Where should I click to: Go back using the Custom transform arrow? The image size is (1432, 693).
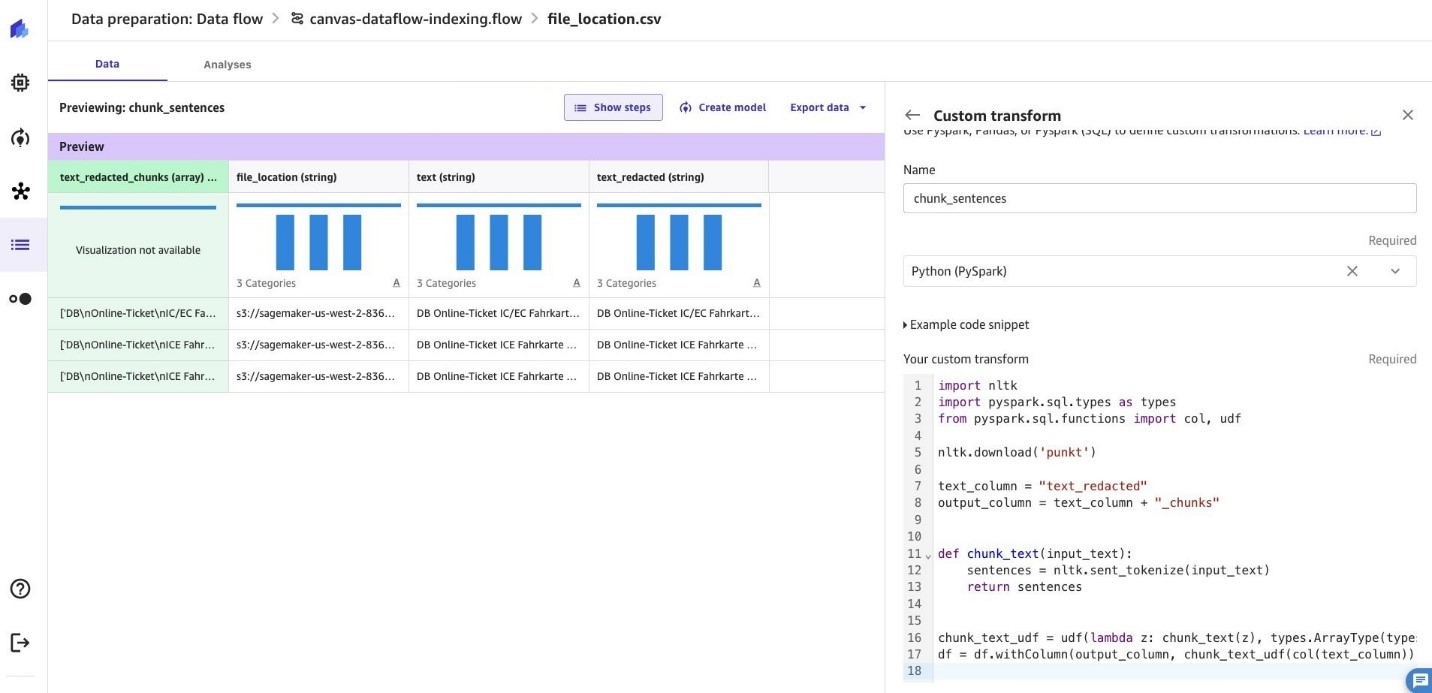coord(912,115)
